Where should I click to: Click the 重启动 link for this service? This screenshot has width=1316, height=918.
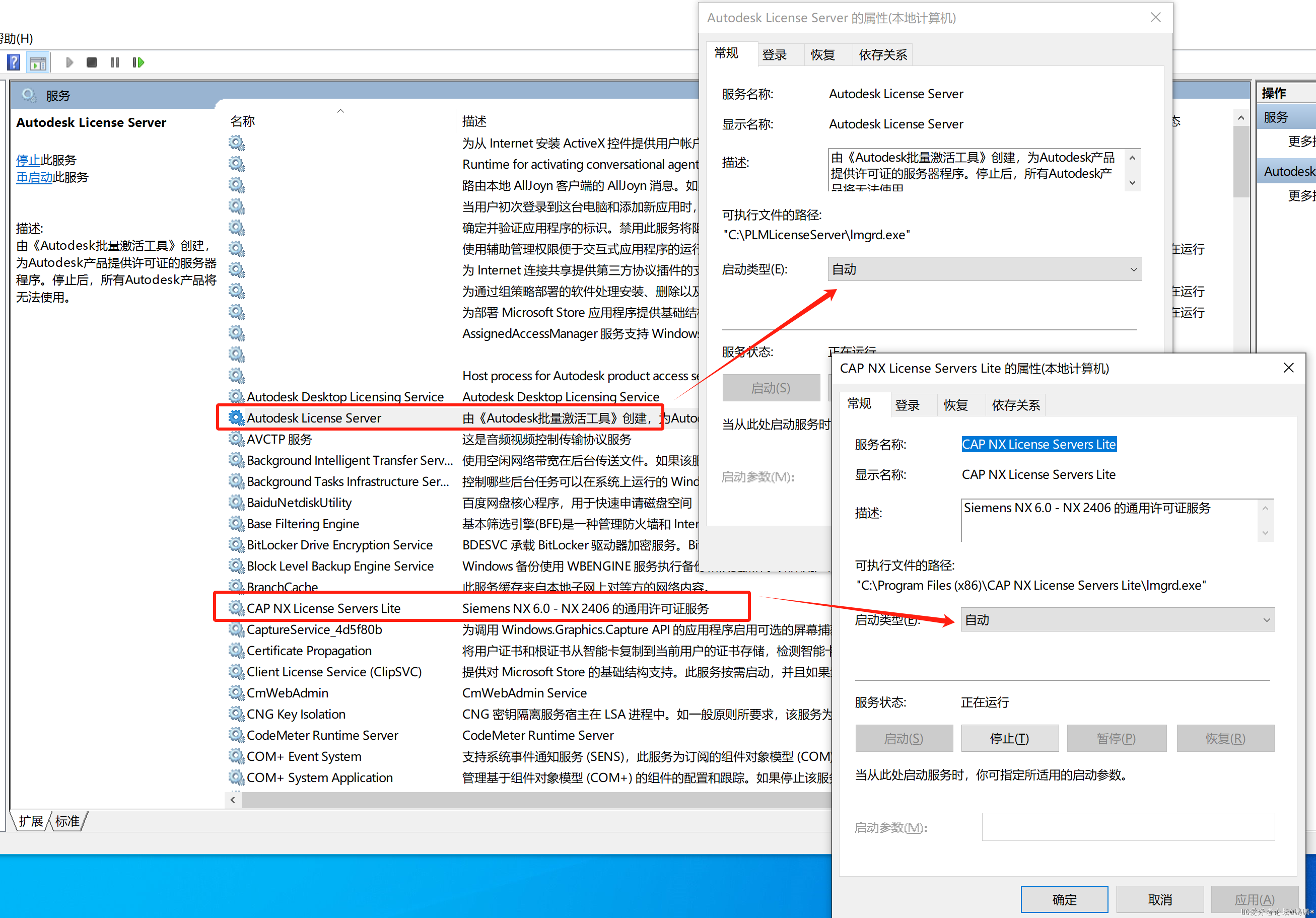tap(34, 177)
